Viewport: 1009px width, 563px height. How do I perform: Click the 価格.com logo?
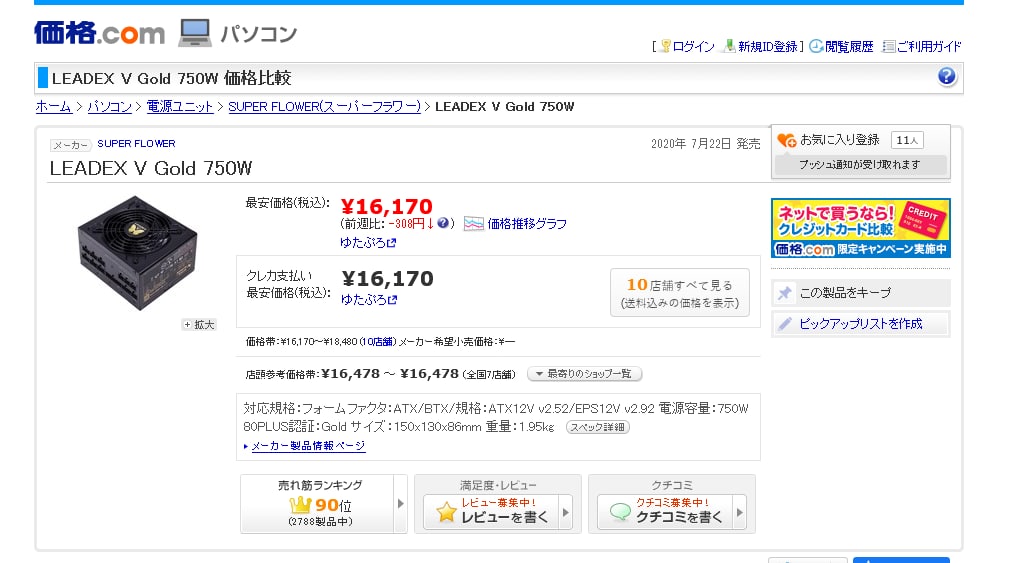coord(99,32)
